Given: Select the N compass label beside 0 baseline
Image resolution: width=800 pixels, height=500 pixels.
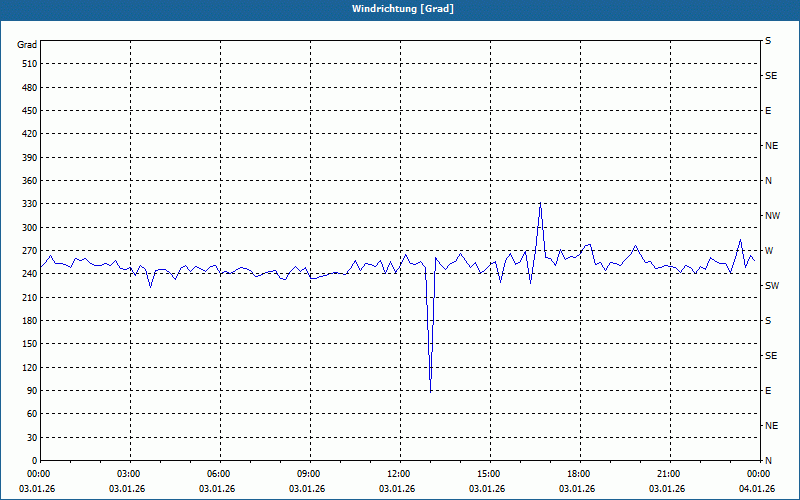Looking at the screenshot, I should click(768, 461).
